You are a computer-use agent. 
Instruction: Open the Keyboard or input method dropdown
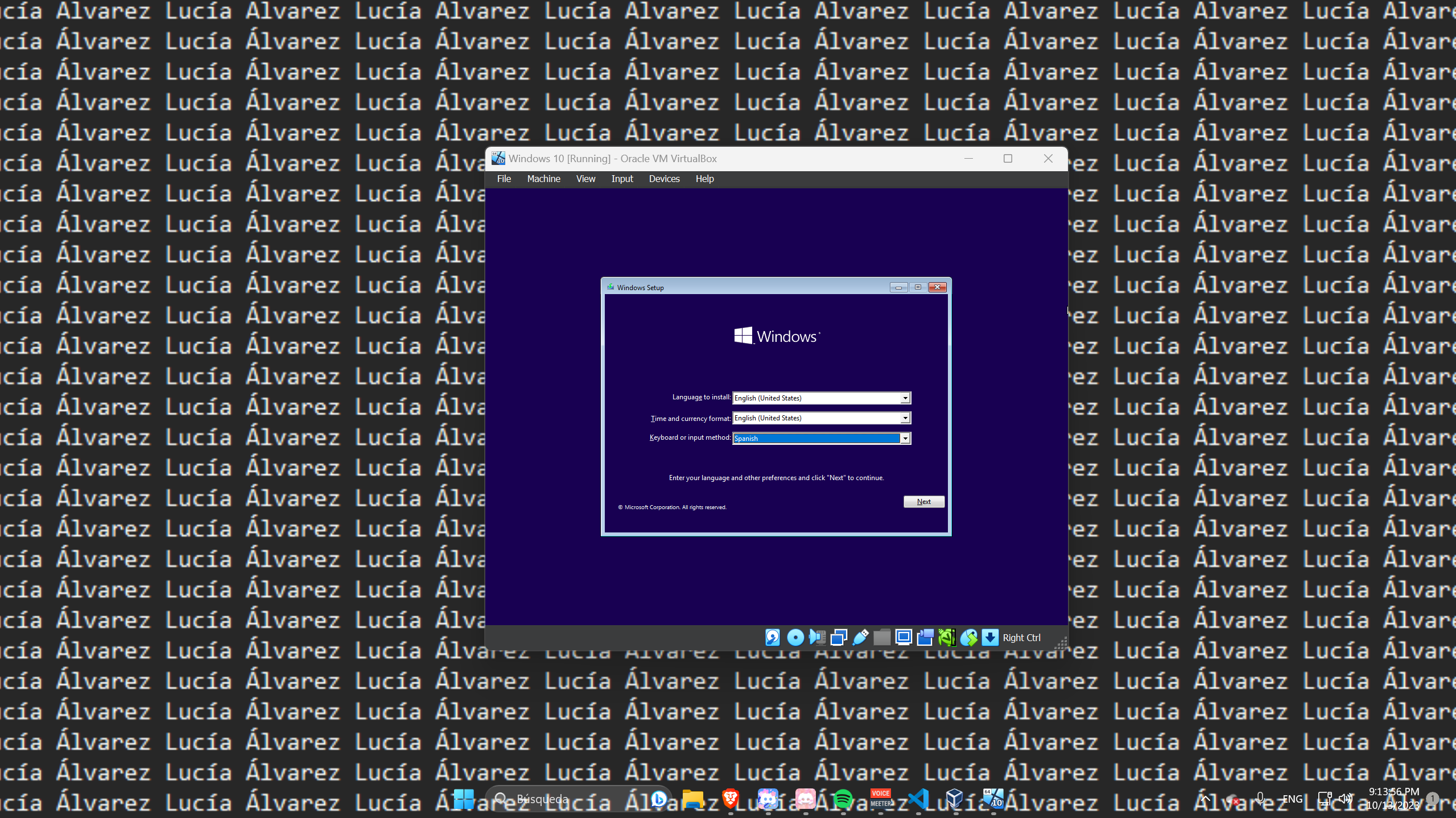click(905, 438)
